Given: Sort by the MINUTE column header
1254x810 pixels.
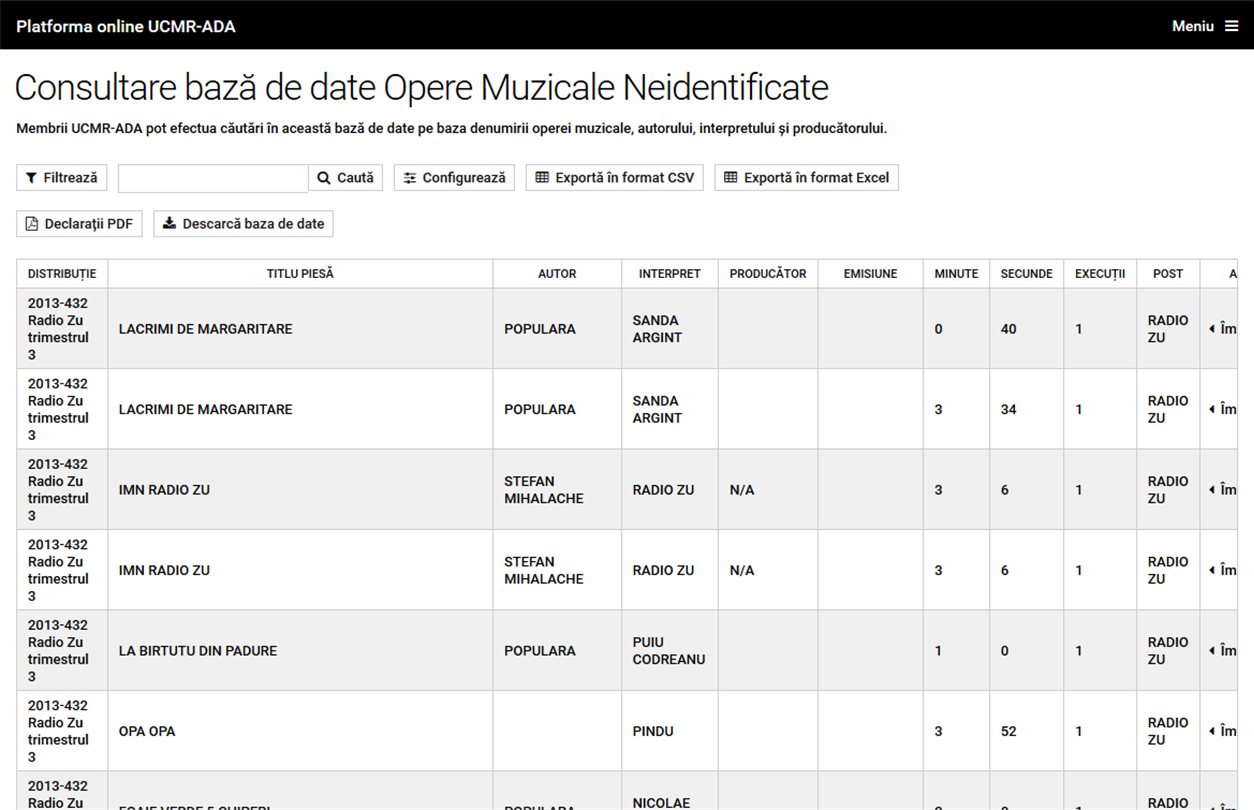Looking at the screenshot, I should tap(956, 274).
